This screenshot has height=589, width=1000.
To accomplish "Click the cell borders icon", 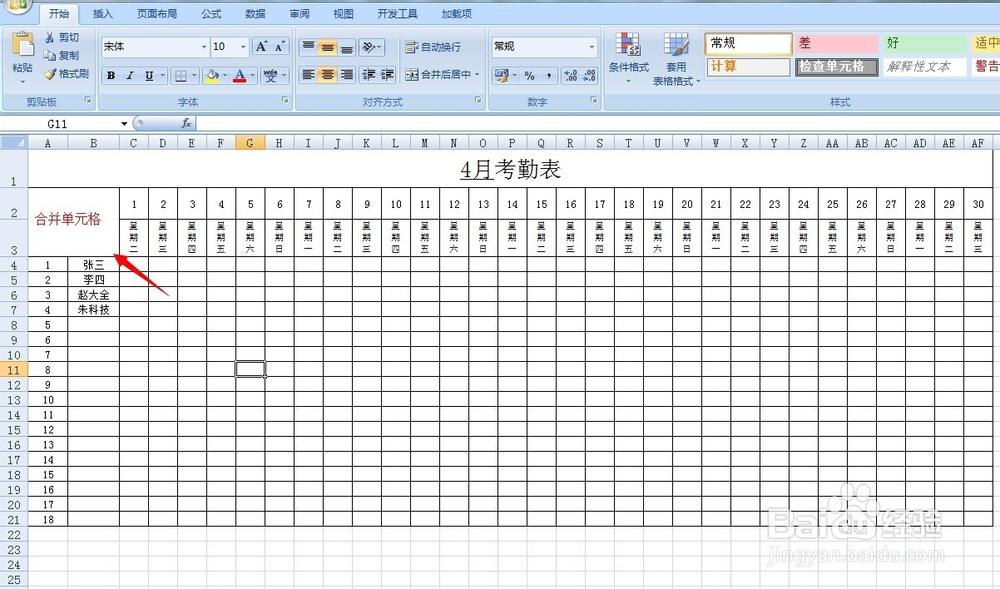I will (x=180, y=76).
